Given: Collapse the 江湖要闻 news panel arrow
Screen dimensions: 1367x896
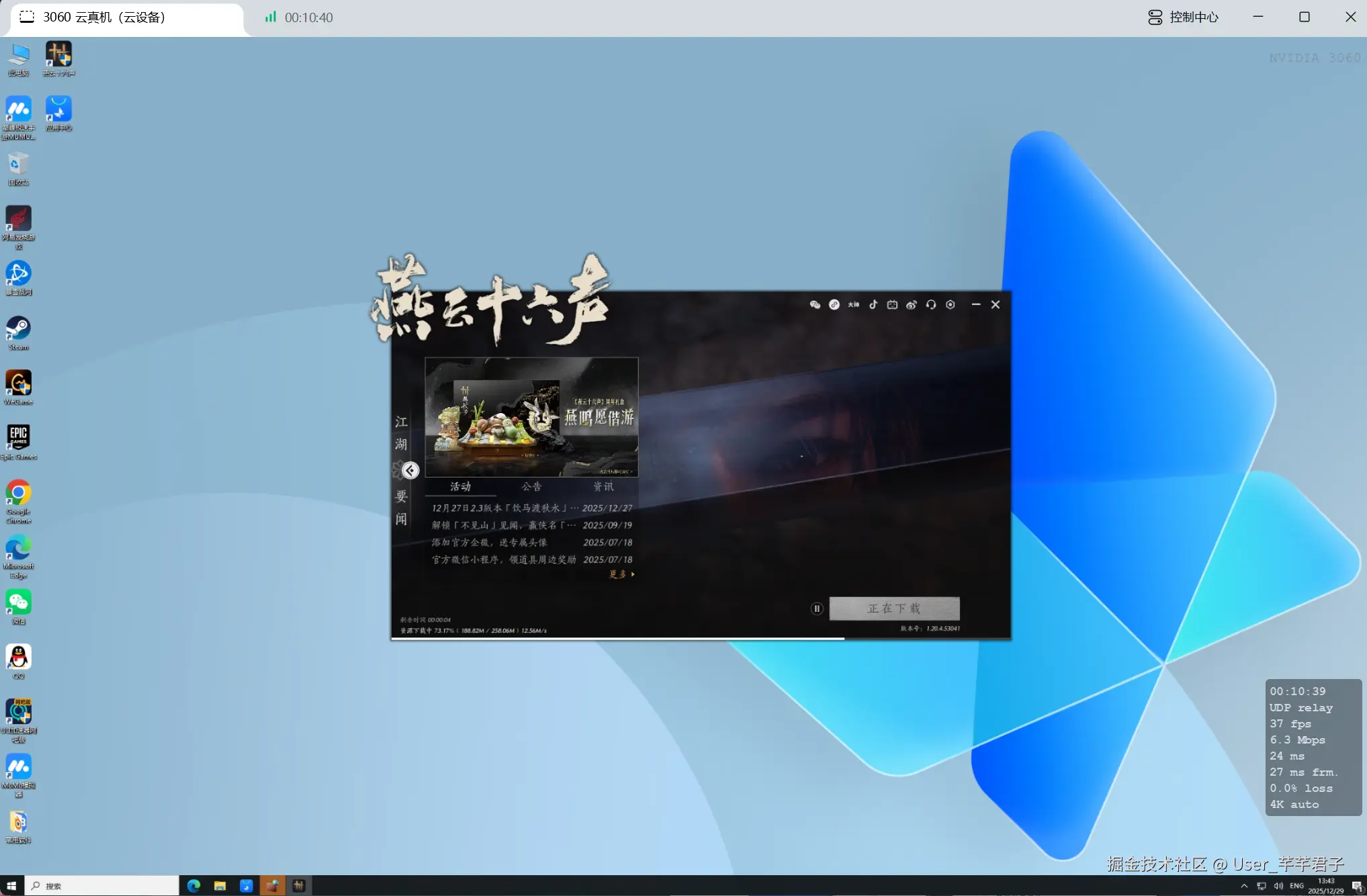Looking at the screenshot, I should 410,470.
